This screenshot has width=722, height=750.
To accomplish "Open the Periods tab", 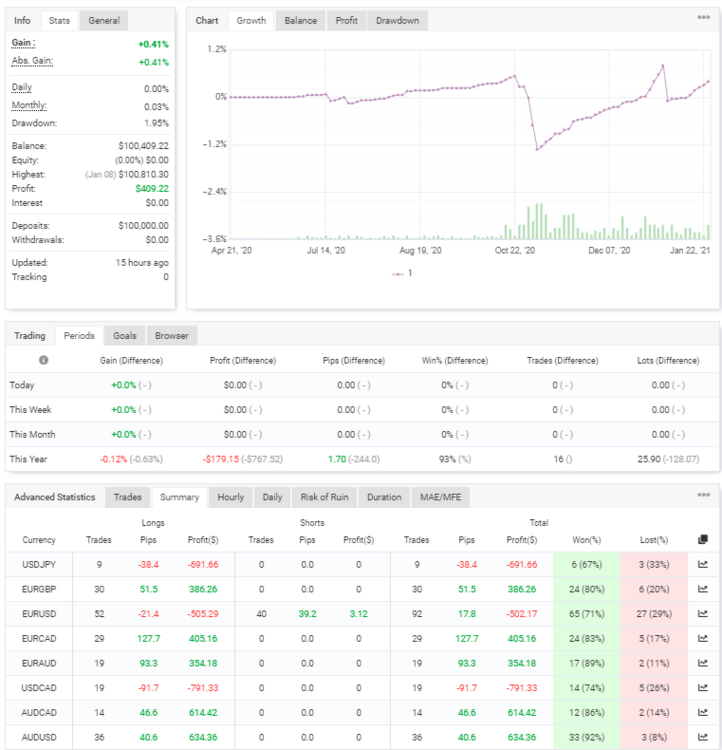I will [79, 336].
